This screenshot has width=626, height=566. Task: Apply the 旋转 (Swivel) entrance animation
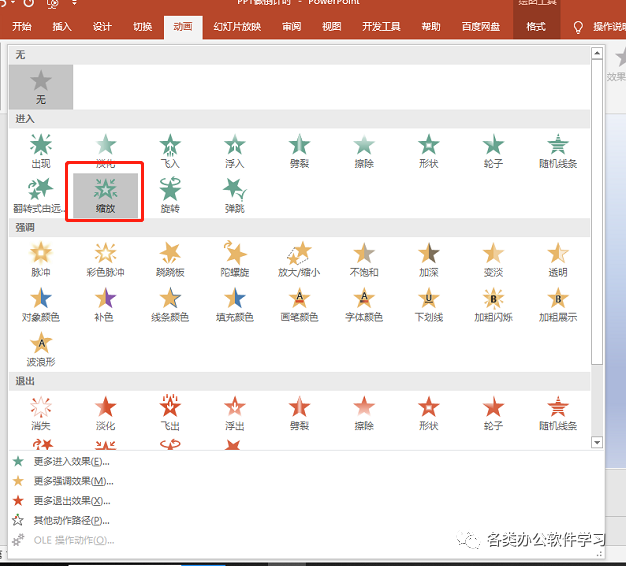point(170,193)
